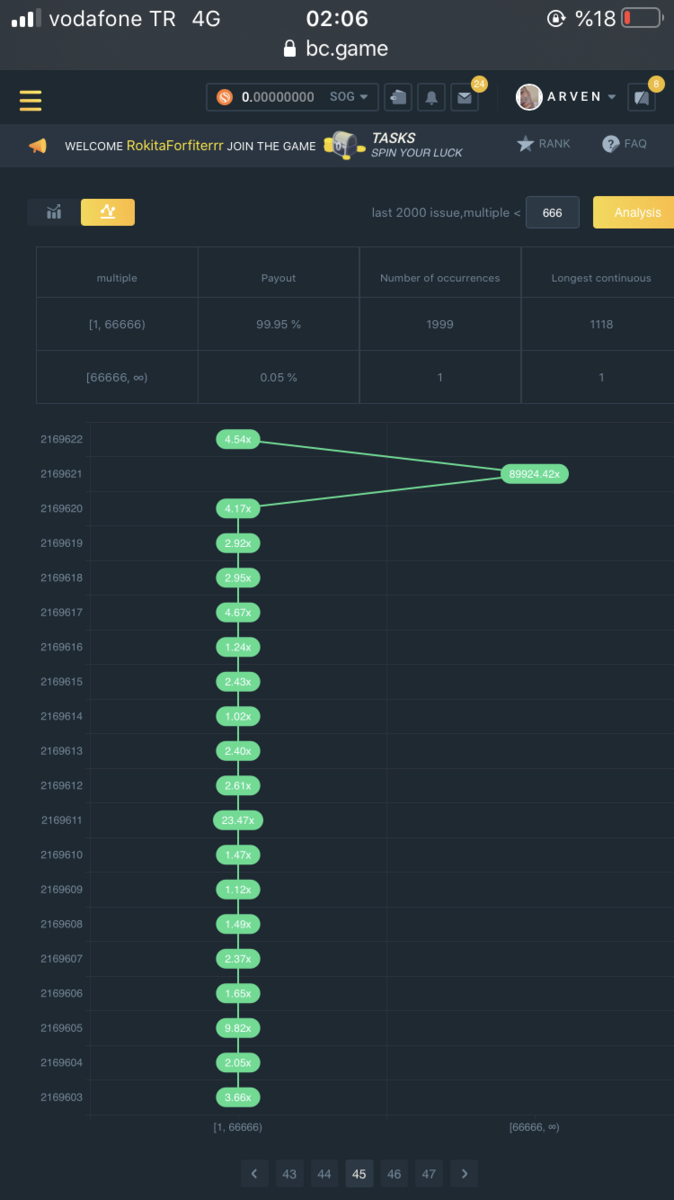Viewport: 674px width, 1200px height.
Task: Open the chat icon with badge
Action: tap(641, 97)
